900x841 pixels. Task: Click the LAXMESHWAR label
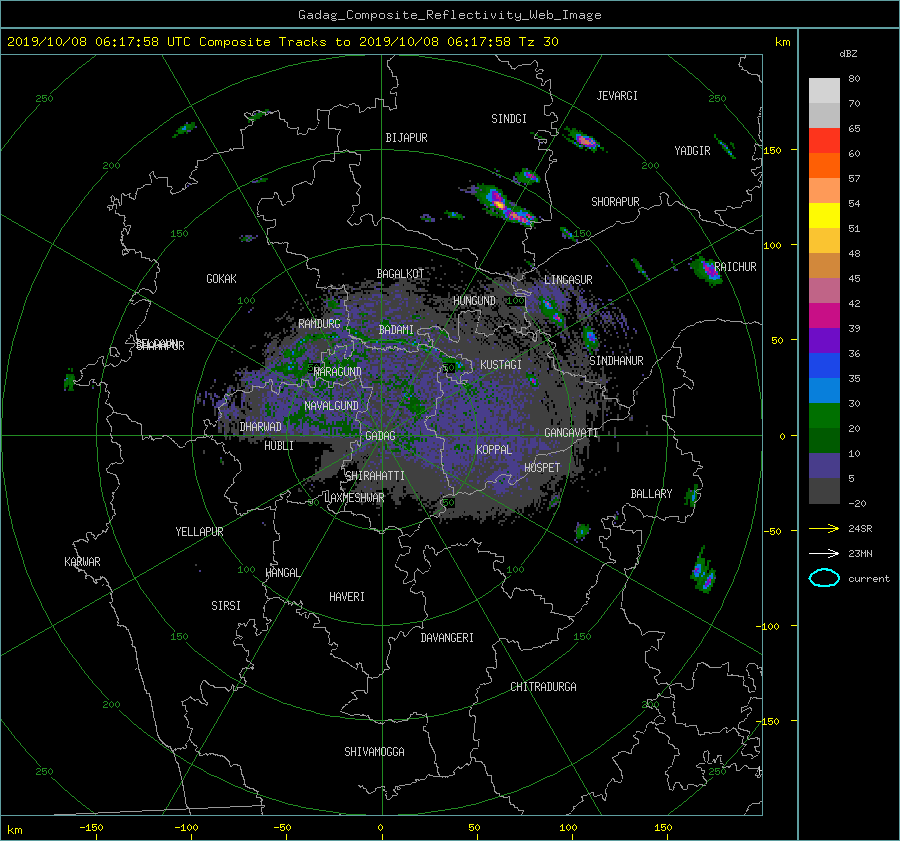click(354, 498)
